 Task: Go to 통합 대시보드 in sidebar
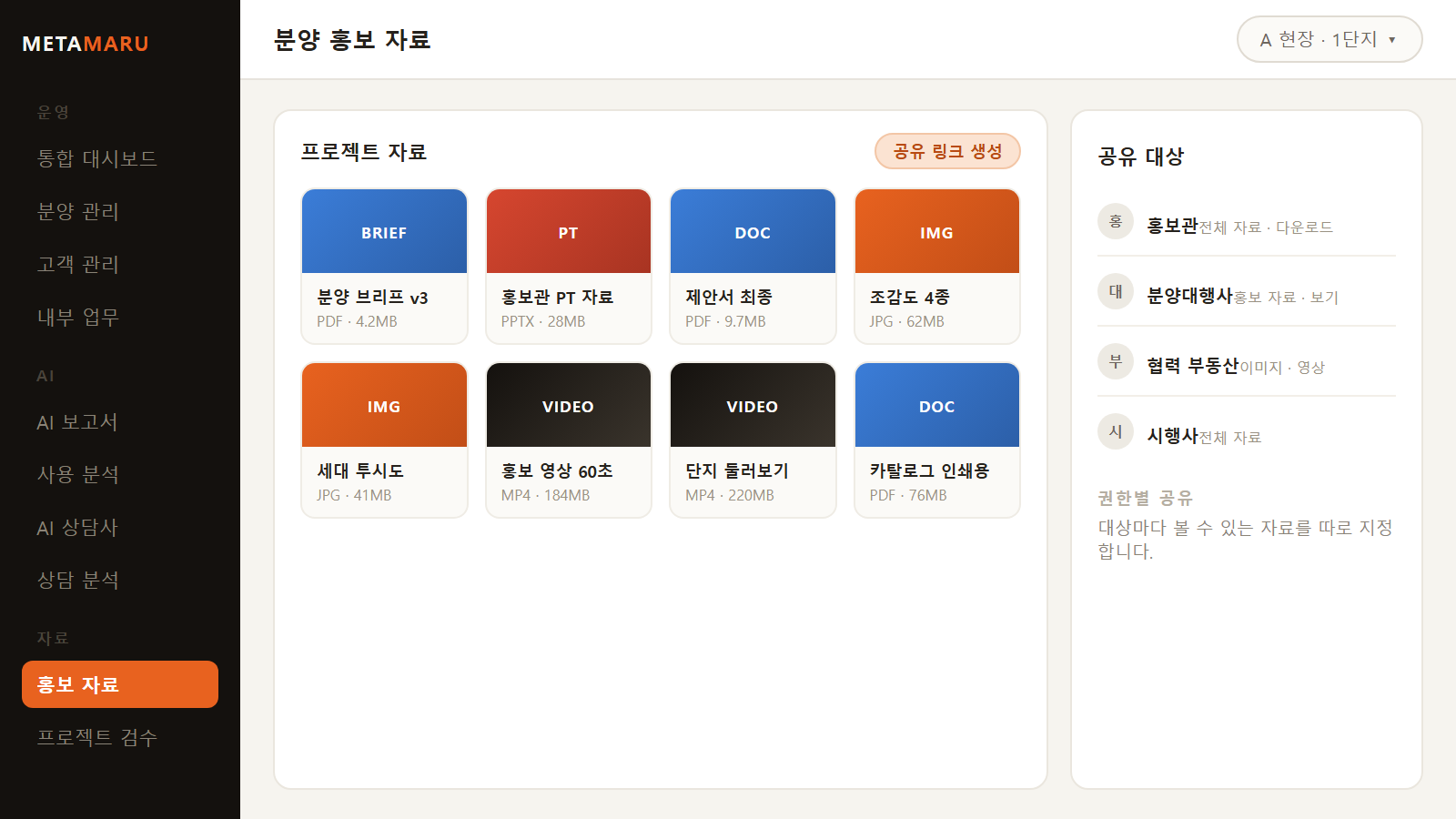pyautogui.click(x=120, y=158)
